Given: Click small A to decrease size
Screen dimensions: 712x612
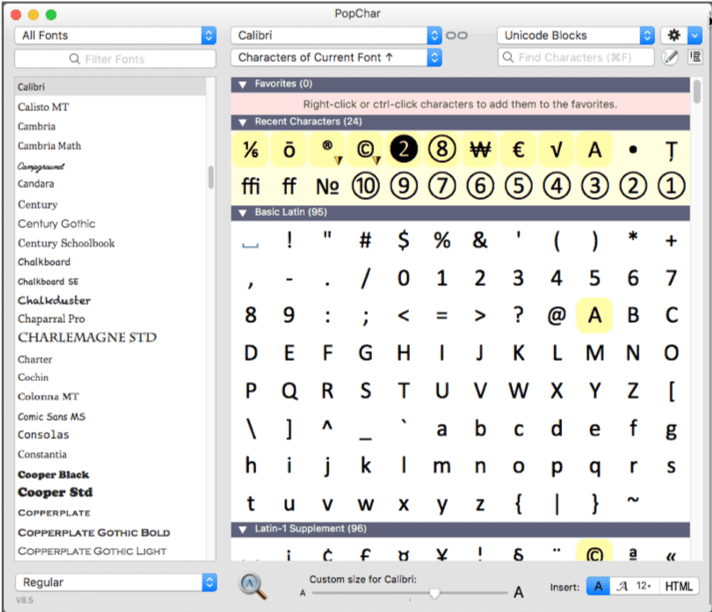Looking at the screenshot, I should click(x=302, y=593).
